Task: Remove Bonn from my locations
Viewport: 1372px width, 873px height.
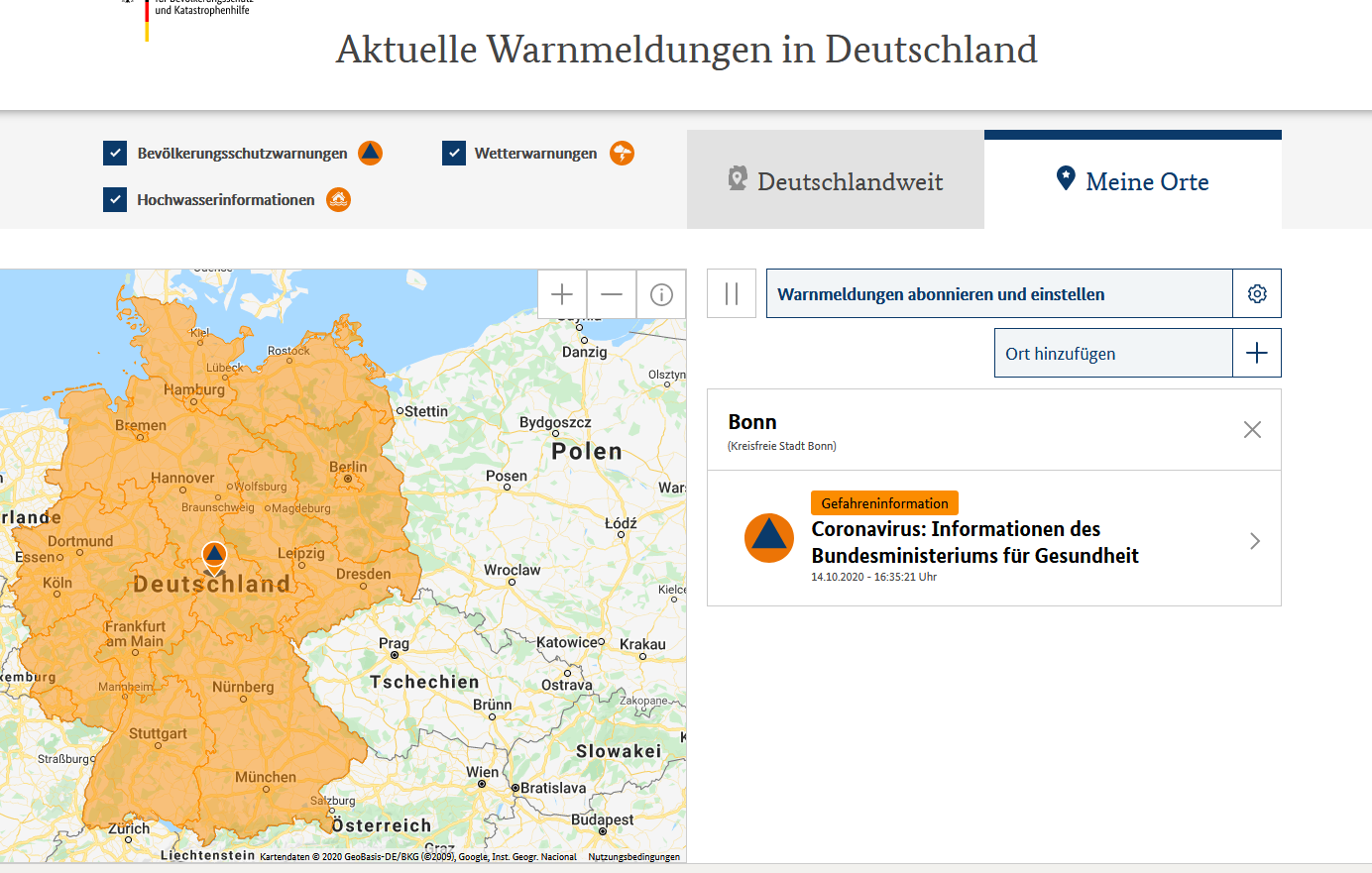Action: tap(1252, 429)
